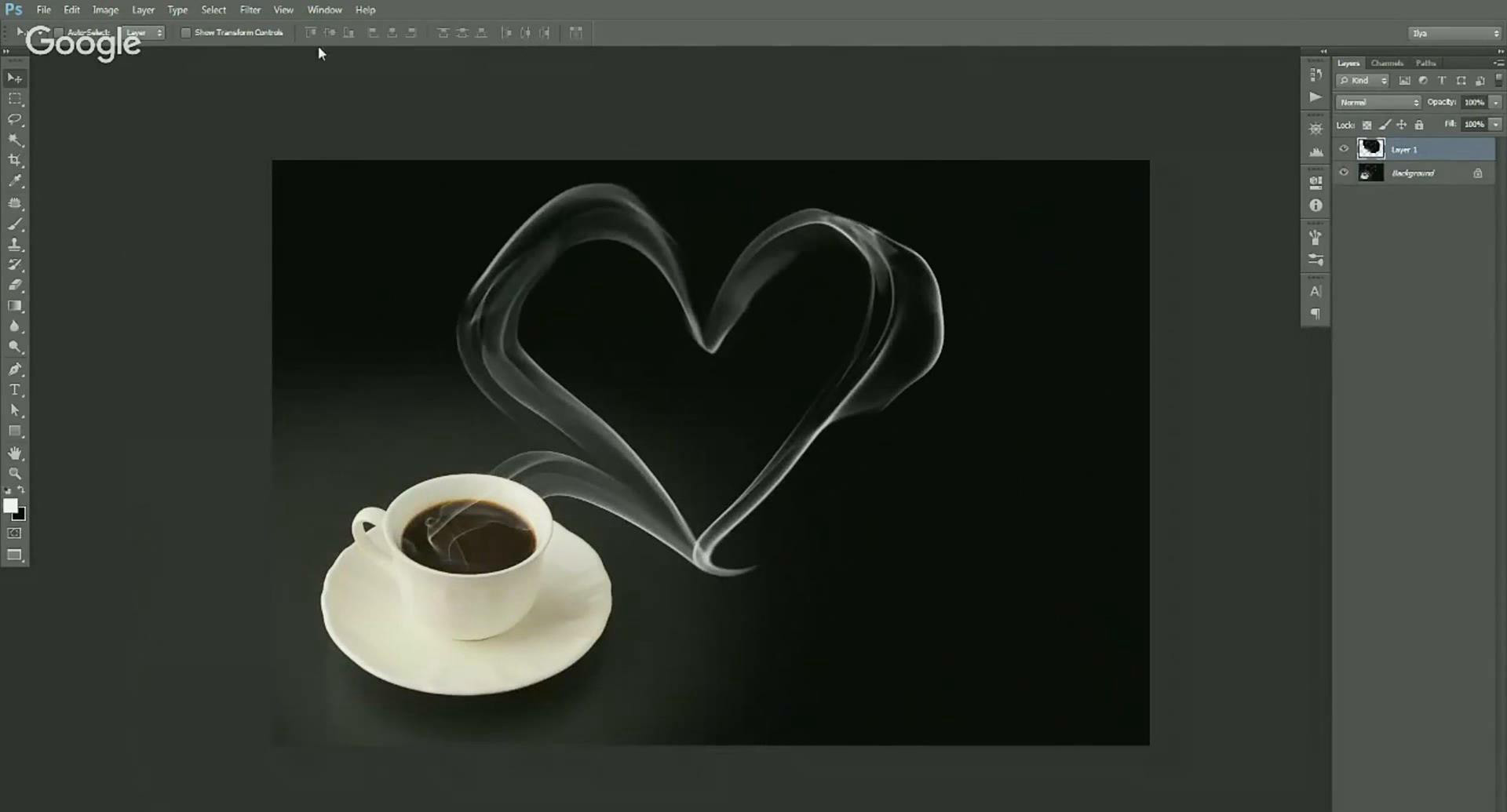Open the Filter menu
This screenshot has height=812, width=1507.
click(x=250, y=10)
